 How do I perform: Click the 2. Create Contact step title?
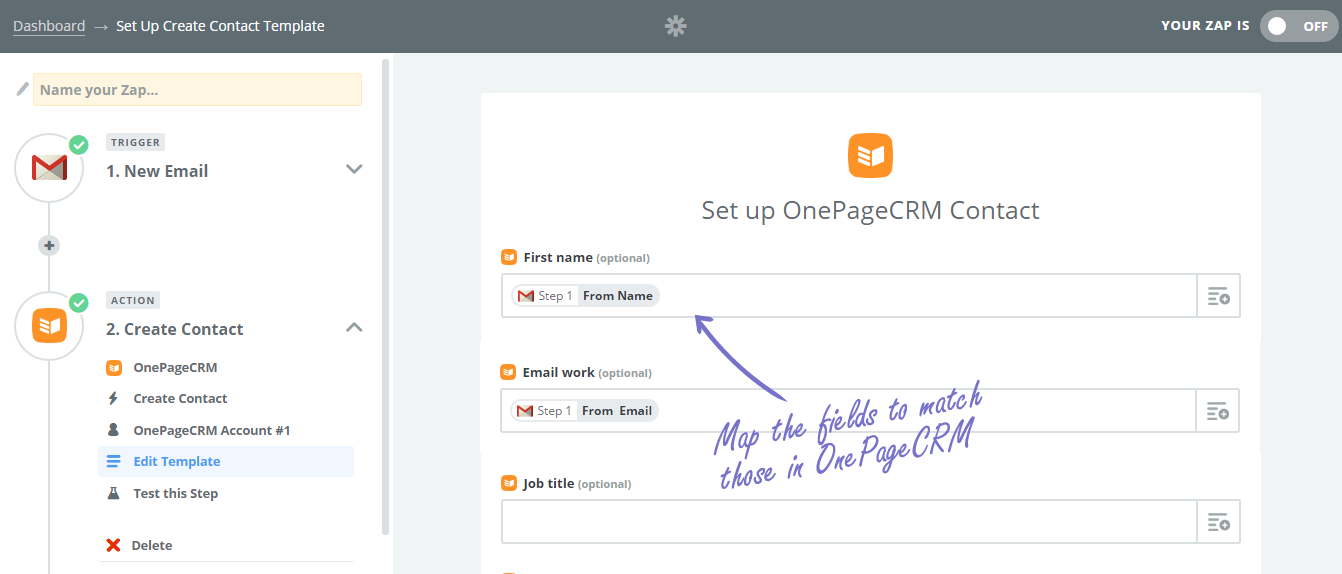175,329
